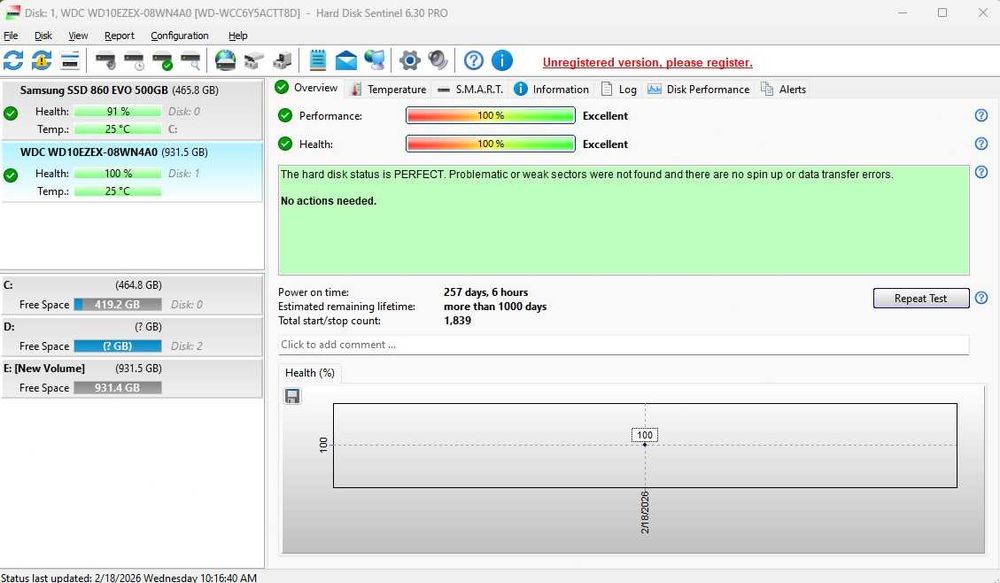Click the question mark help toolbar icon
Screen dimensions: 1000x583
[x=473, y=61]
